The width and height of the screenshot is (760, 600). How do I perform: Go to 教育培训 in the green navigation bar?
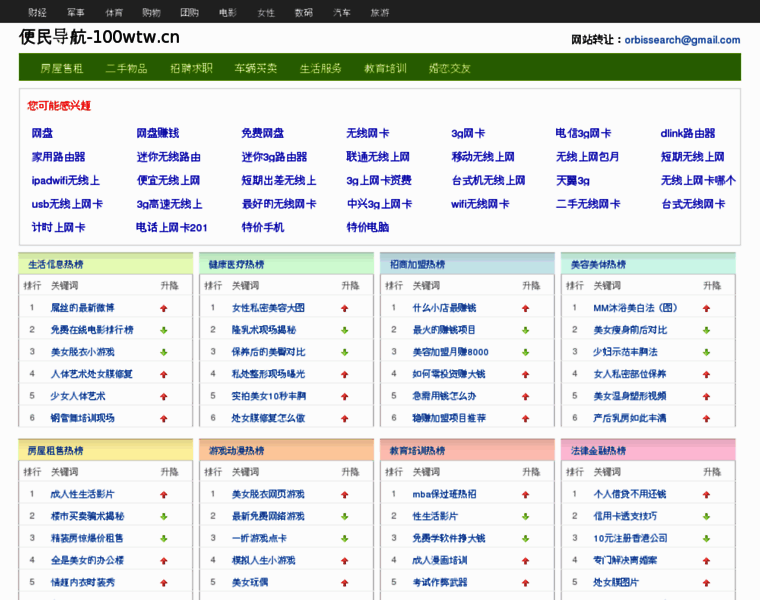385,68
